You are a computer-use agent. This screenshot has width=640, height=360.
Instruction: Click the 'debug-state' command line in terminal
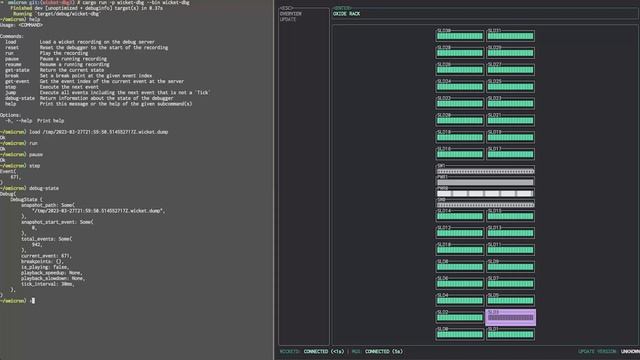click(29, 189)
